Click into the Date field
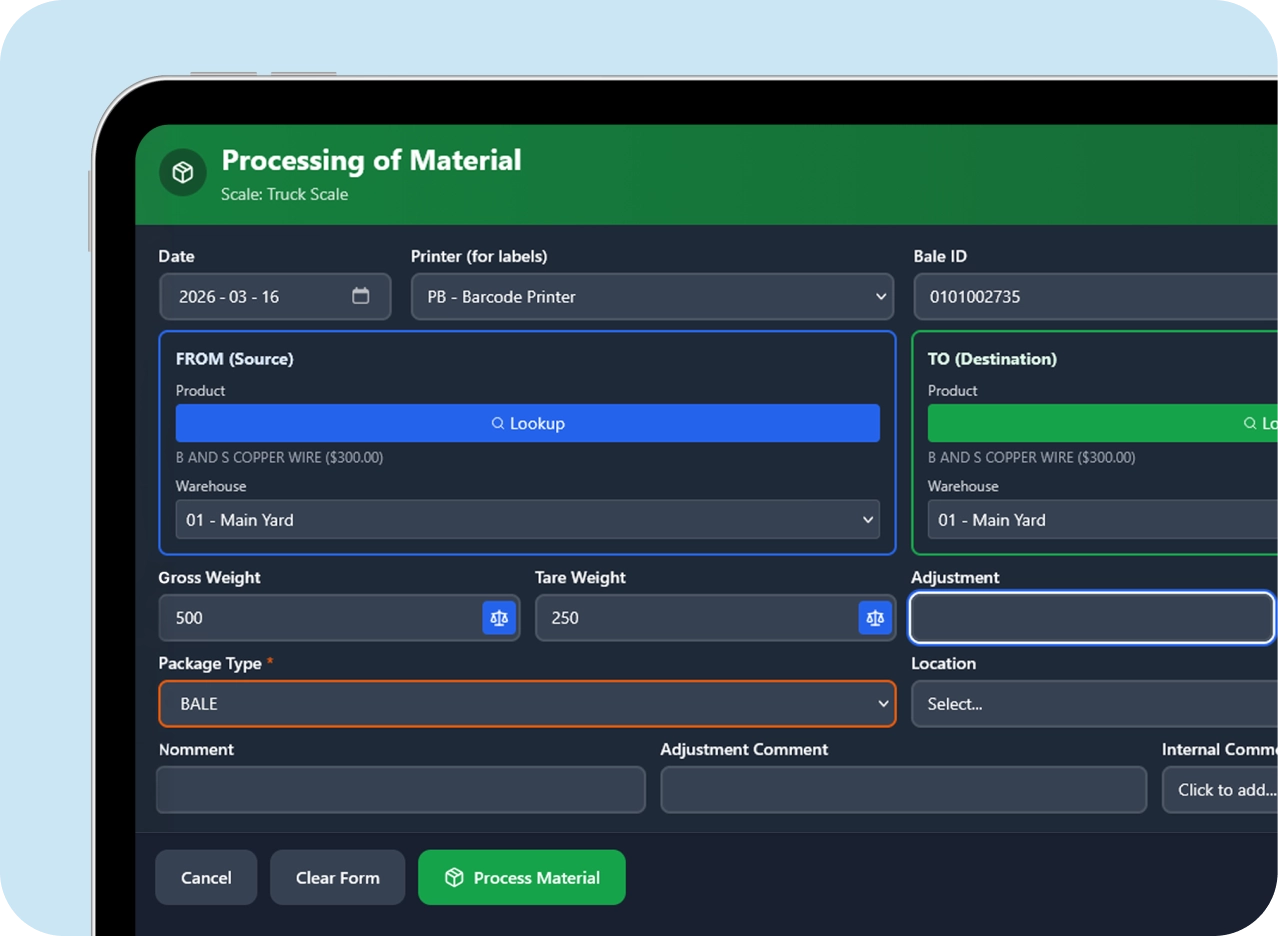The width and height of the screenshot is (1278, 936). pos(275,297)
